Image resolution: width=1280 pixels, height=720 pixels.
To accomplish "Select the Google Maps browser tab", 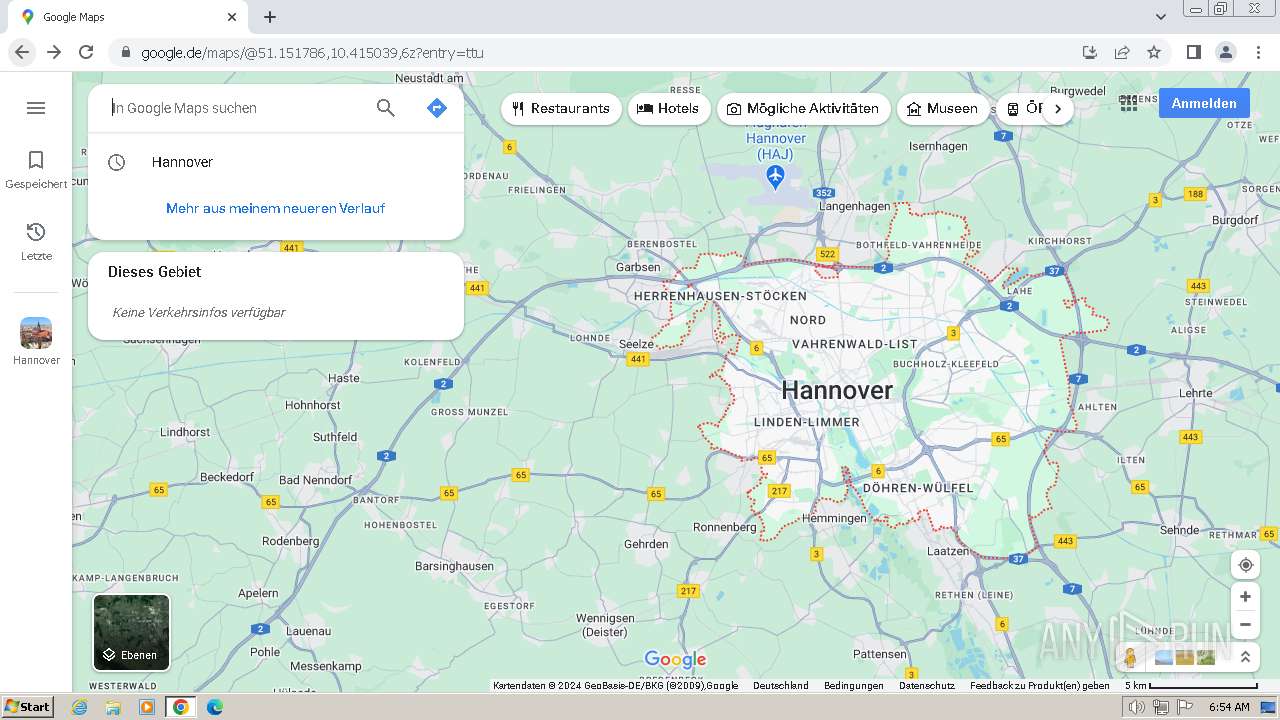I will 128,17.
